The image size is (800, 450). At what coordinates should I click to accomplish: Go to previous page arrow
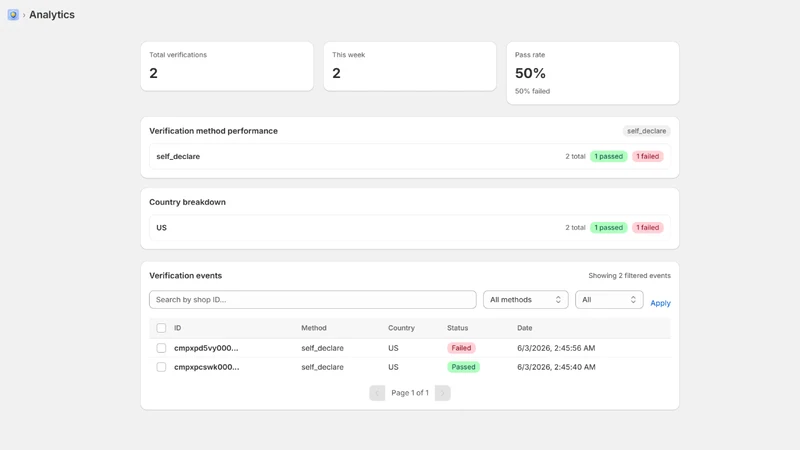pyautogui.click(x=377, y=393)
